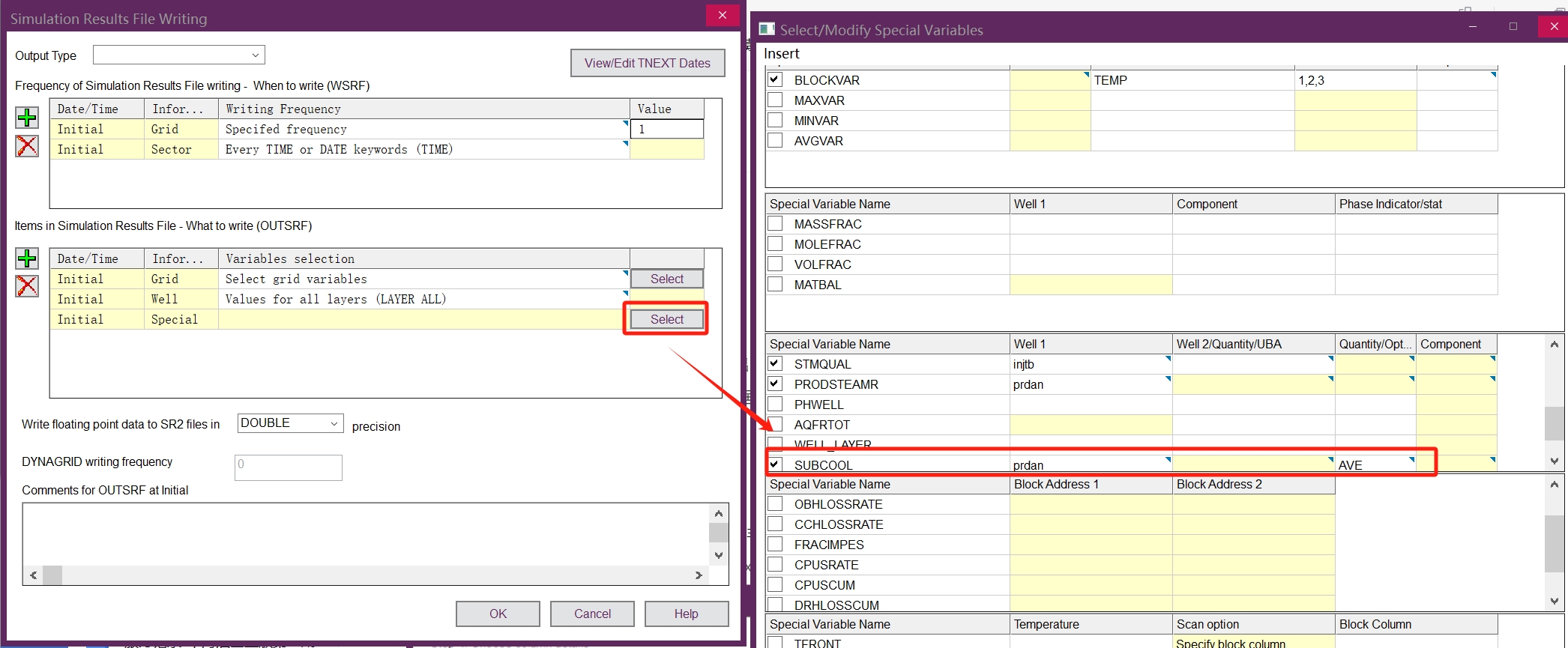Viewport: 1568px width, 648px height.
Task: Click the DYNAGRID writing frequency field
Action: click(x=288, y=467)
